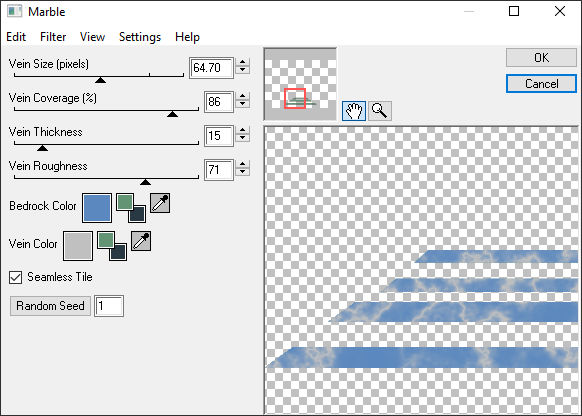Increase Vein Thickness with up arrow
The height and width of the screenshot is (416, 582).
pyautogui.click(x=242, y=131)
